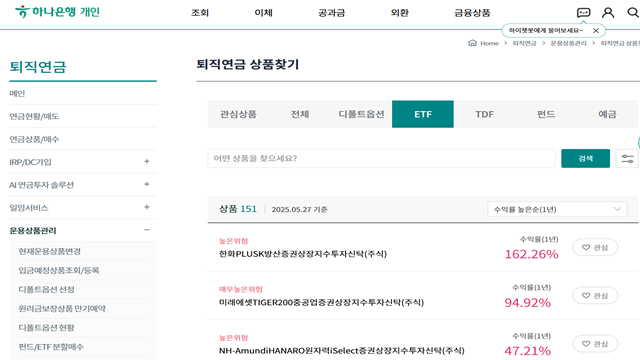The height and width of the screenshot is (360, 640).
Task: Open 디폴트옵션 선정 submenu item
Action: pyautogui.click(x=47, y=289)
